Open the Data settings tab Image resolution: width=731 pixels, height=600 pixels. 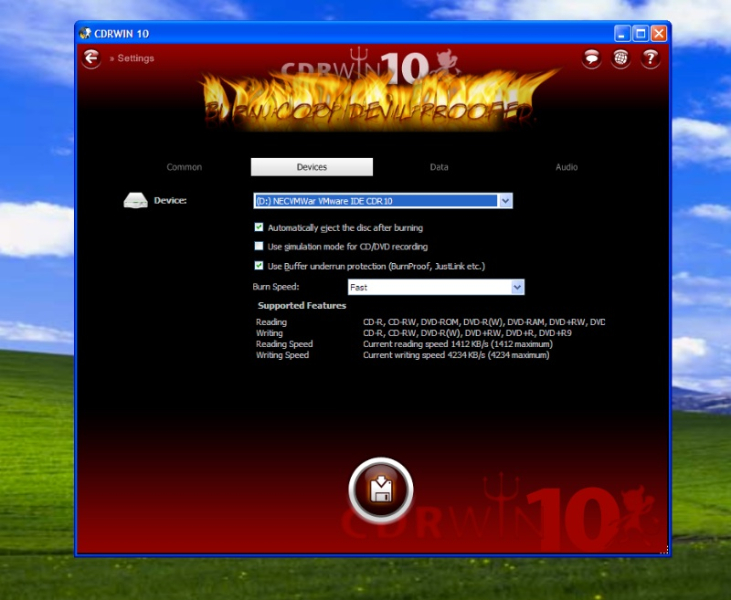[x=439, y=167]
